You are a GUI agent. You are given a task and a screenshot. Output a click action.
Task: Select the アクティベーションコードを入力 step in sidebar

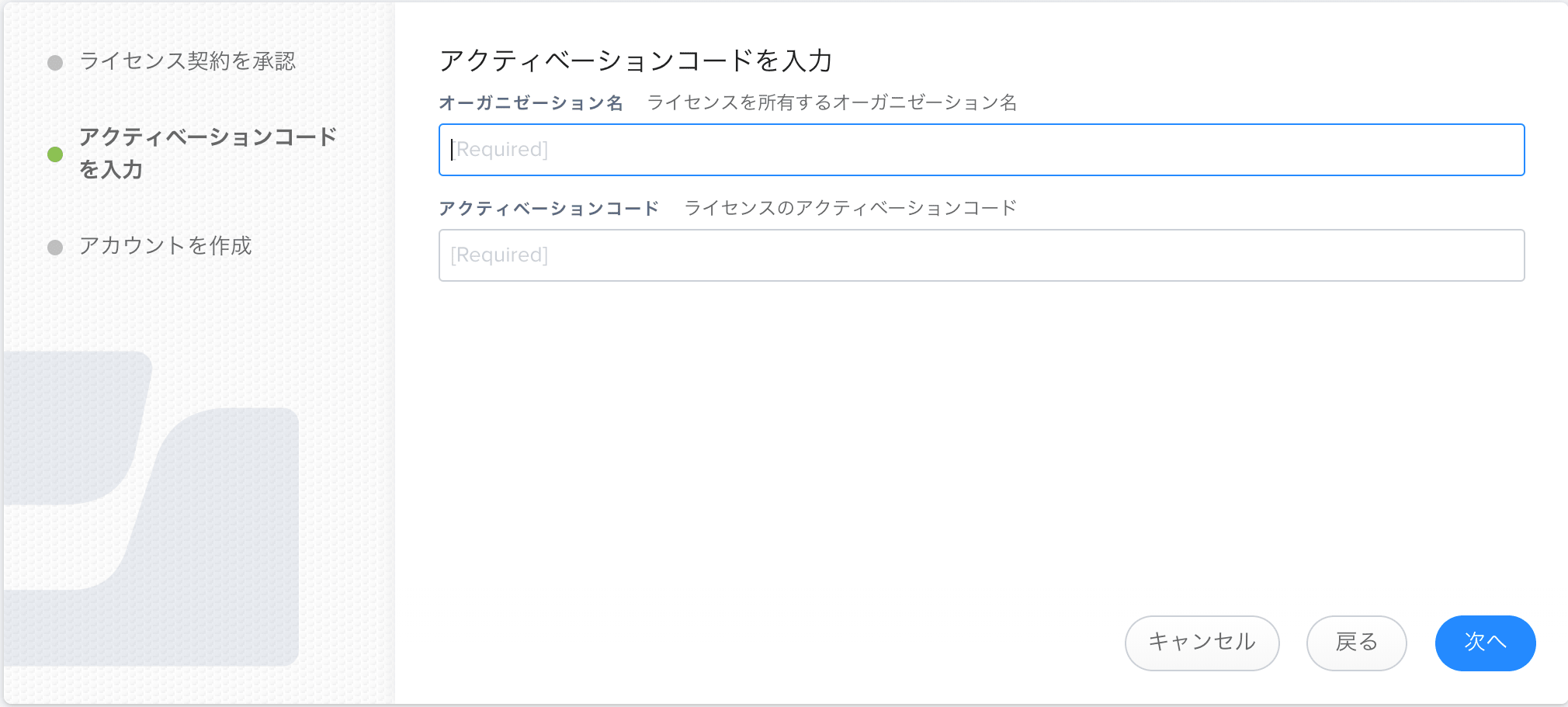[x=208, y=153]
